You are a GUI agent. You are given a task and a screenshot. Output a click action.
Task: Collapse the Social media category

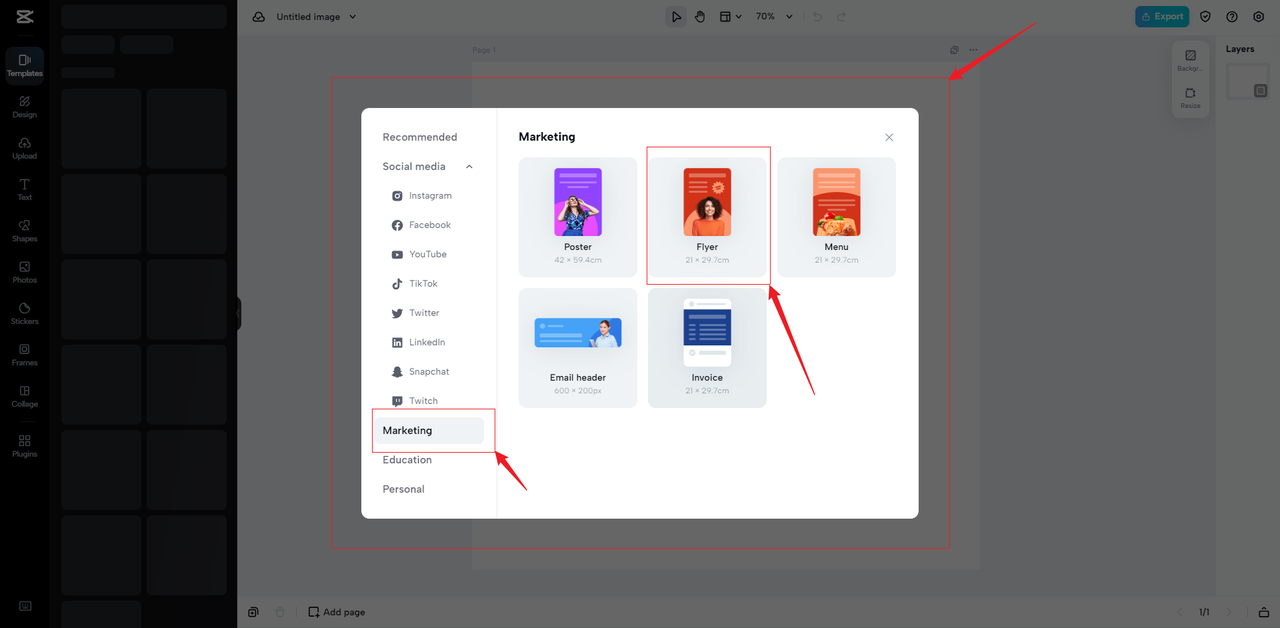tap(469, 167)
